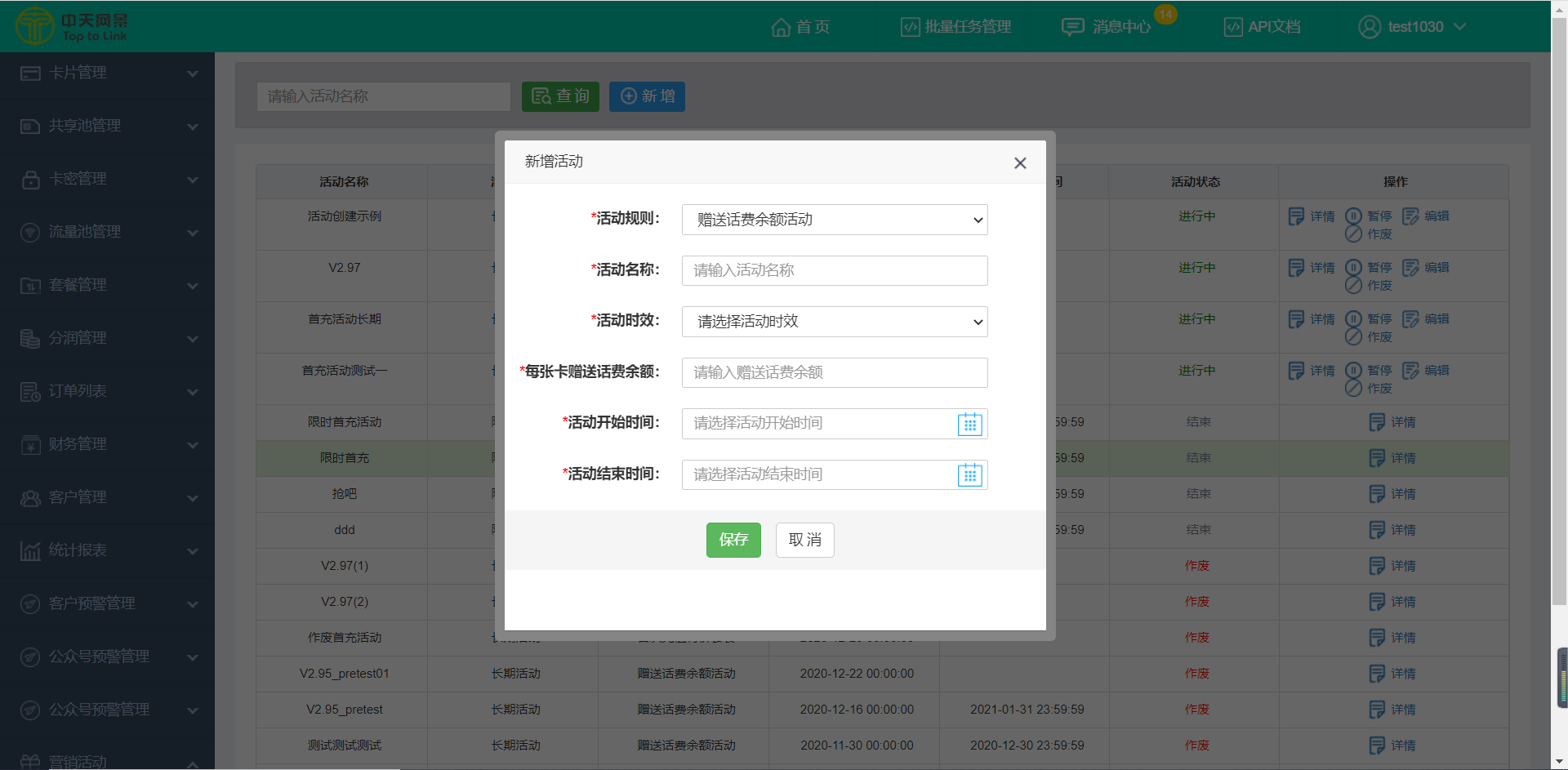1568x770 pixels.
Task: Open 详情 for 首充活动测试一 row
Action: click(x=1312, y=371)
